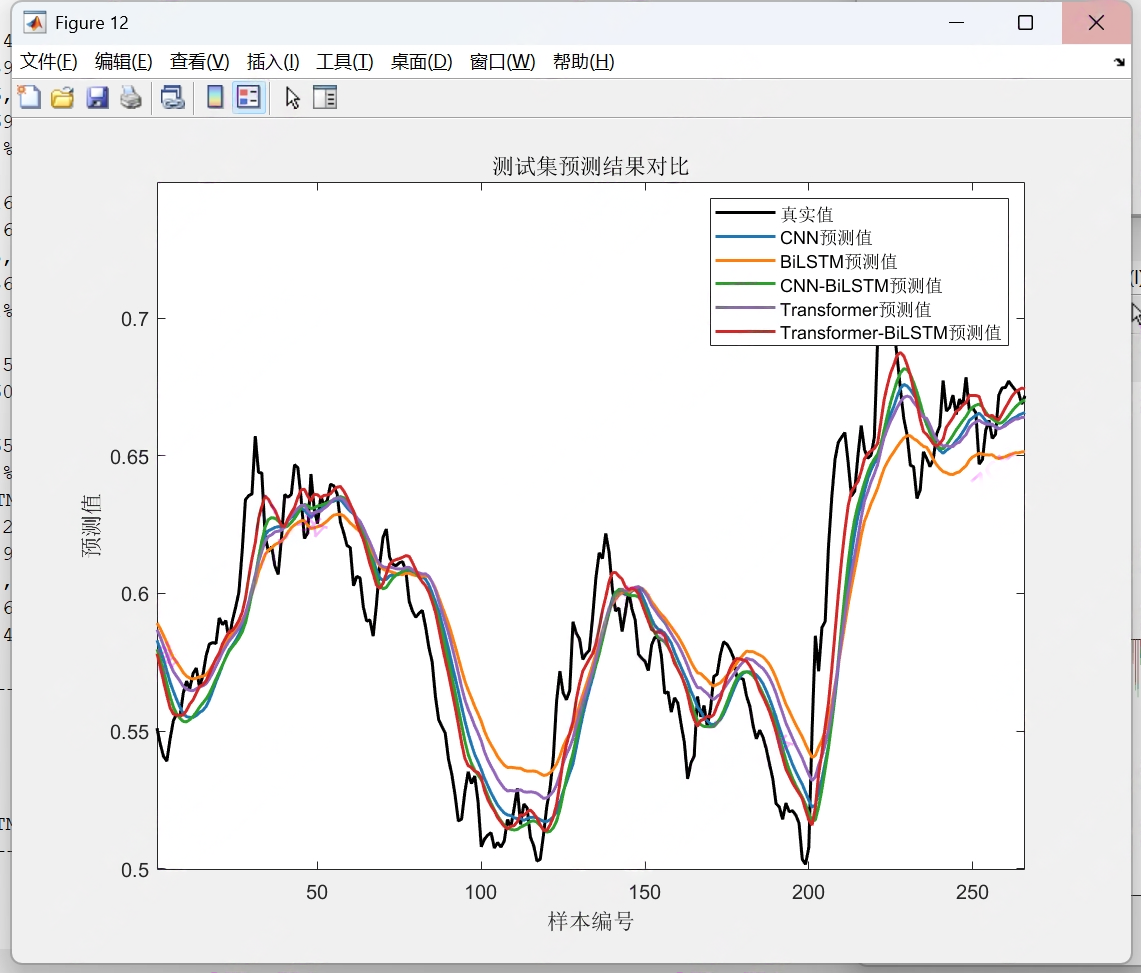The image size is (1141, 973).
Task: Print the figure
Action: 130,97
